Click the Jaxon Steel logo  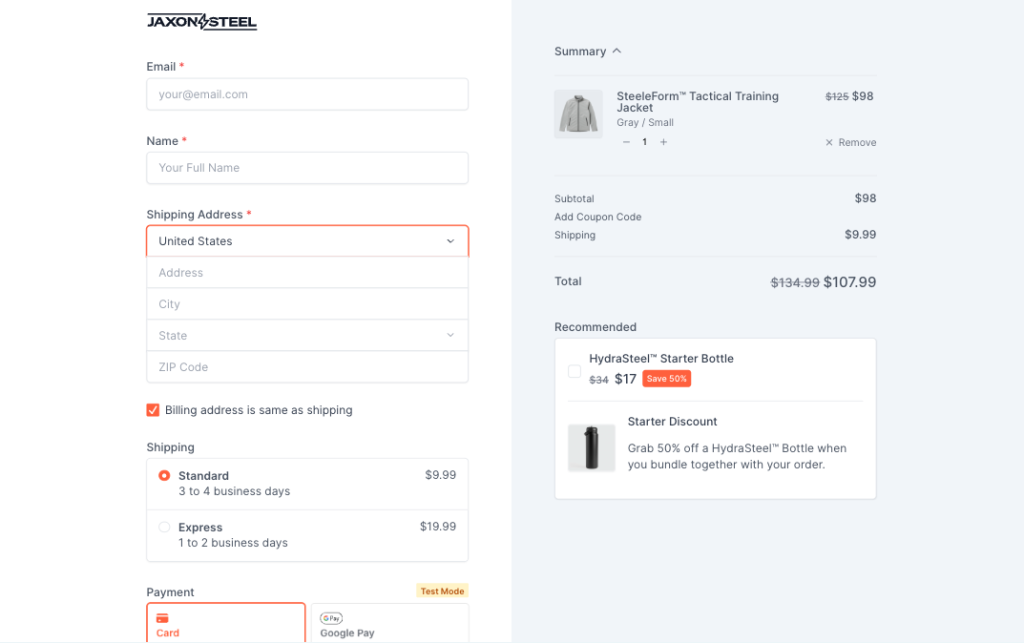201,22
